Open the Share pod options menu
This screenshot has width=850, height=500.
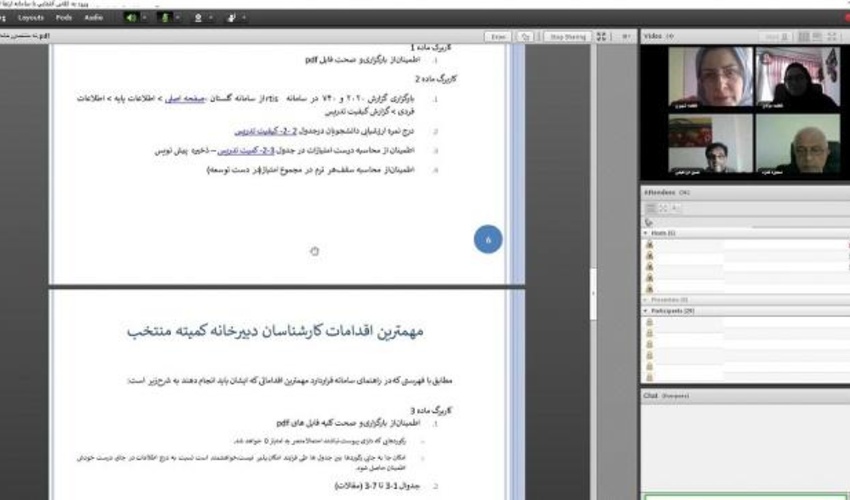(x=626, y=37)
